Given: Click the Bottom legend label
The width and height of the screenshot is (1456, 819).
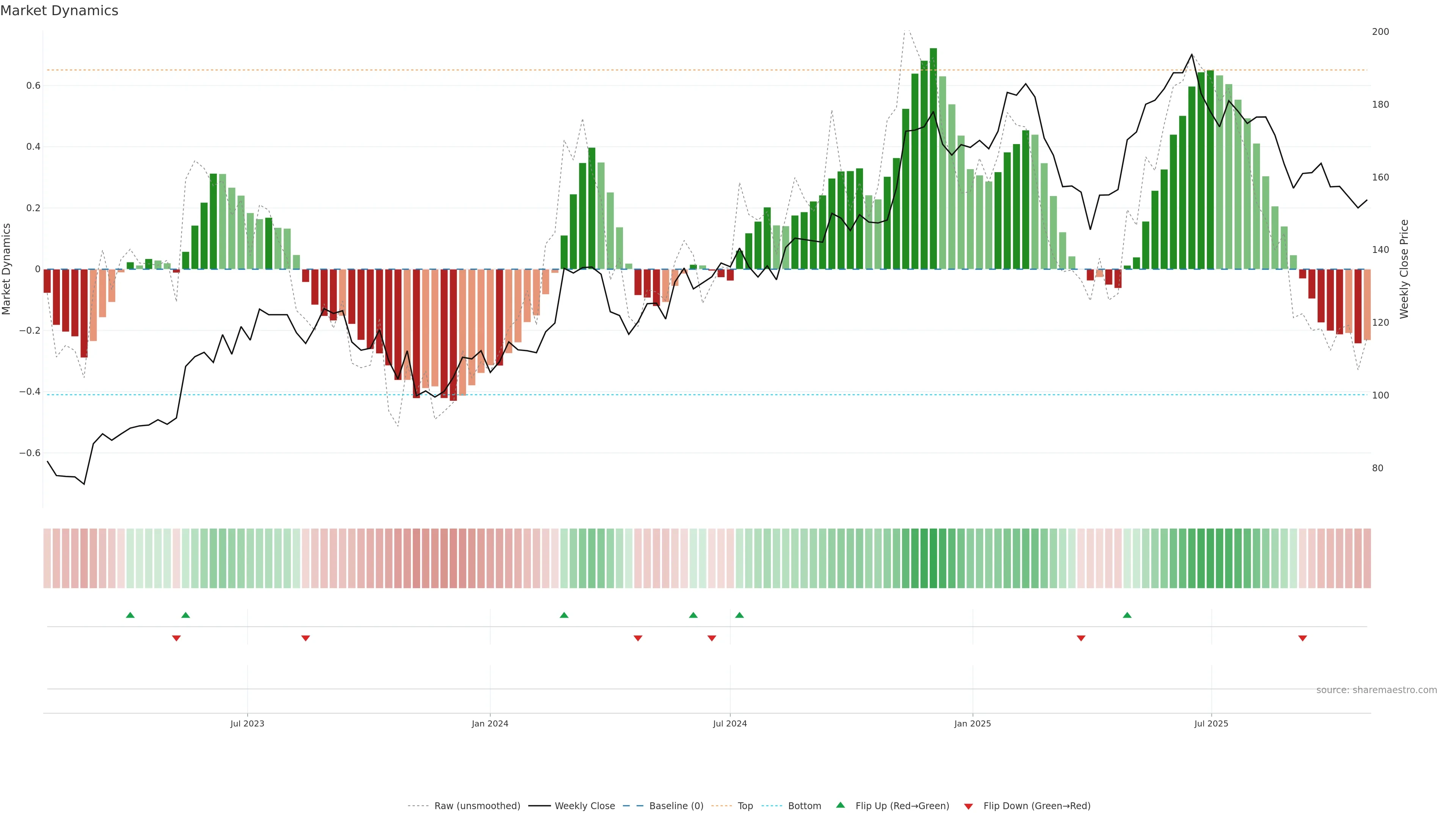Looking at the screenshot, I should coord(804,806).
